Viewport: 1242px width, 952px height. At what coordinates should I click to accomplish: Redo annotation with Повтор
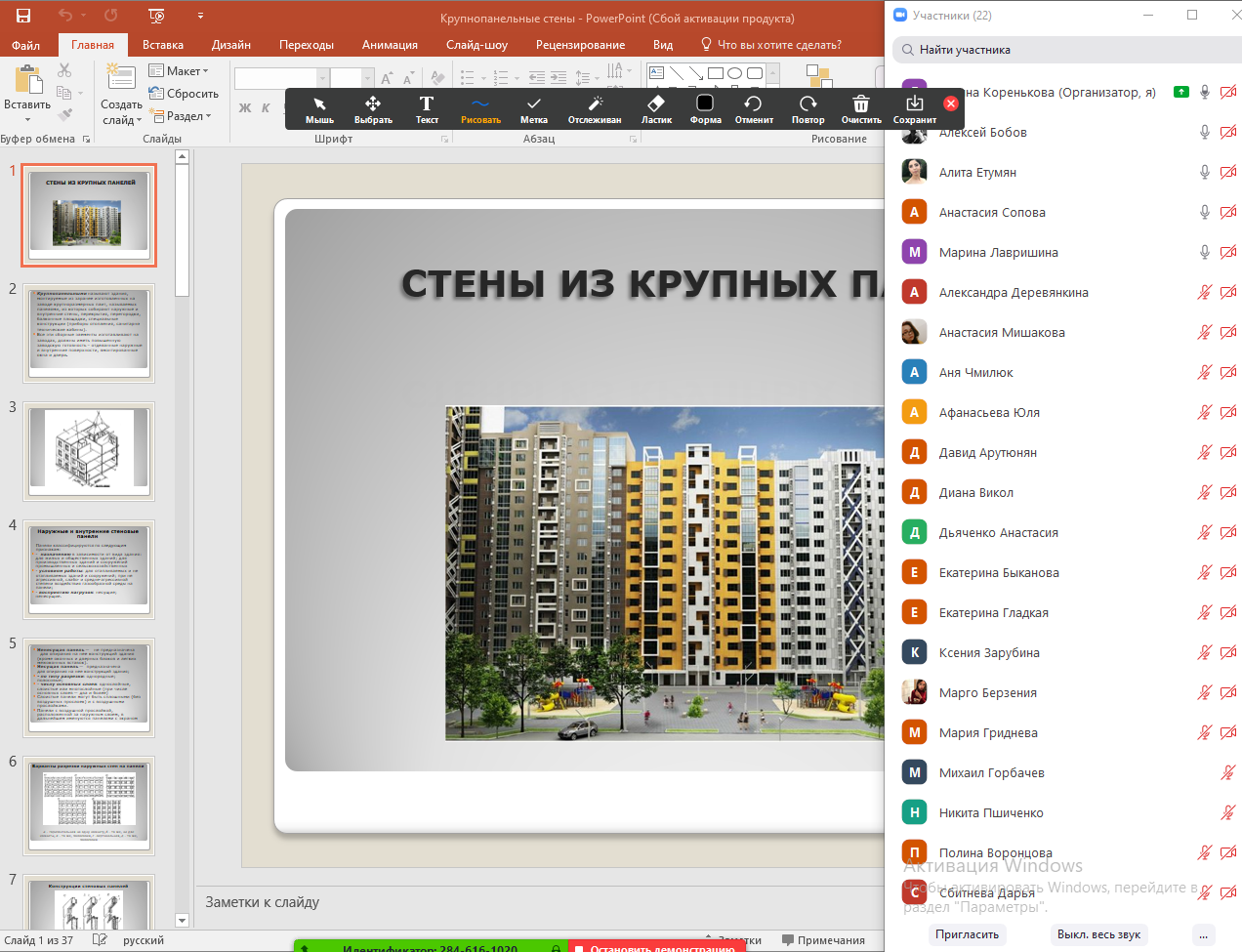(x=807, y=108)
